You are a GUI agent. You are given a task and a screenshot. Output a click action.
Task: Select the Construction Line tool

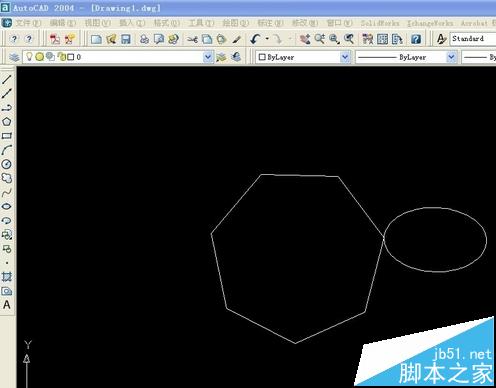(7, 93)
